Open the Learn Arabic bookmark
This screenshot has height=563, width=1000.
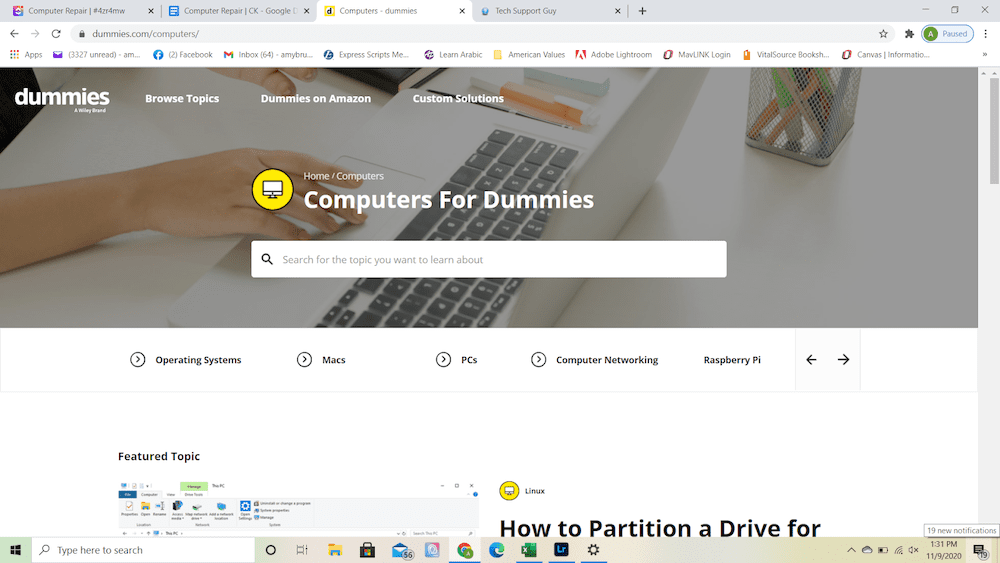(453, 55)
